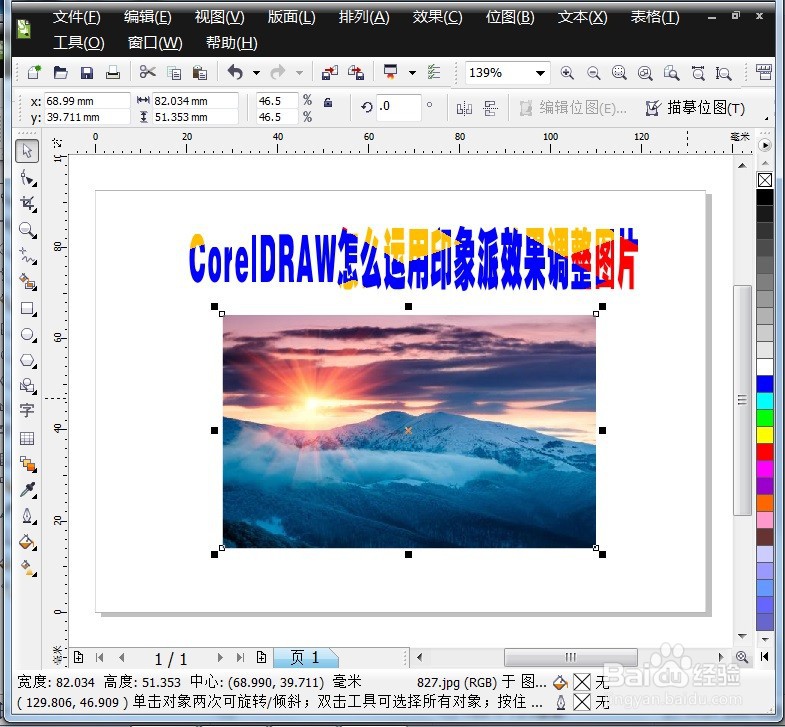
Task: Open a file with folder icon
Action: pos(61,73)
